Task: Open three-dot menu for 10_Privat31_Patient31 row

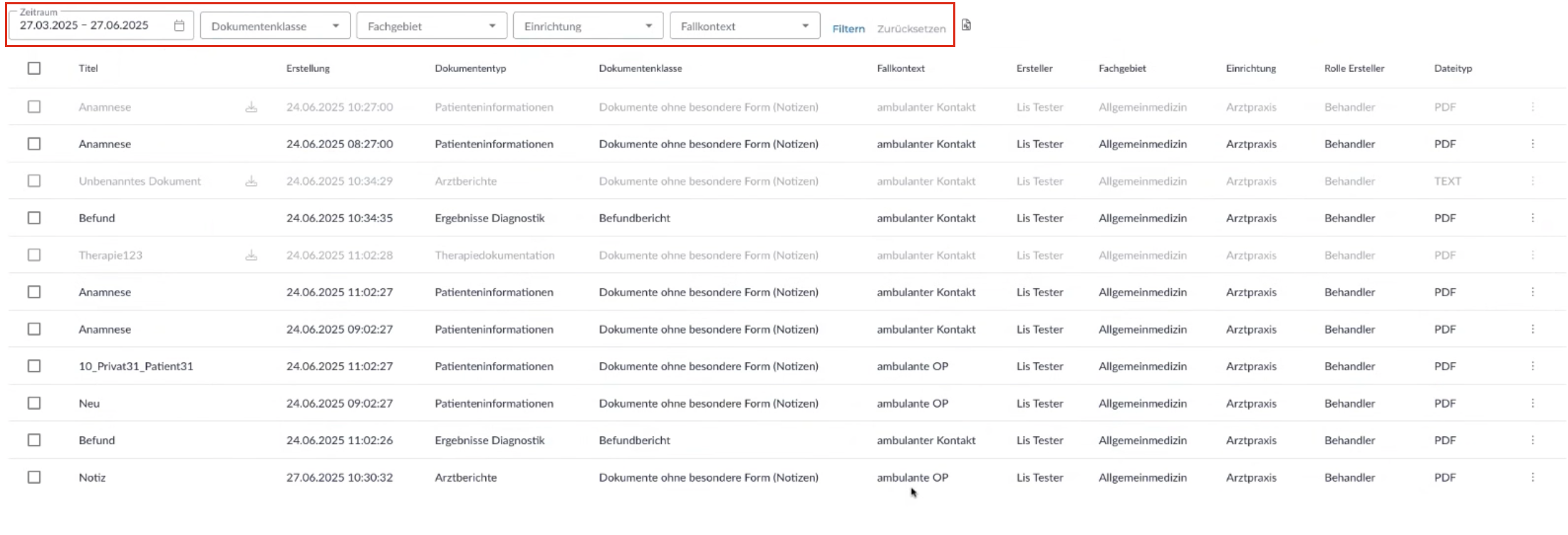Action: coord(1532,366)
